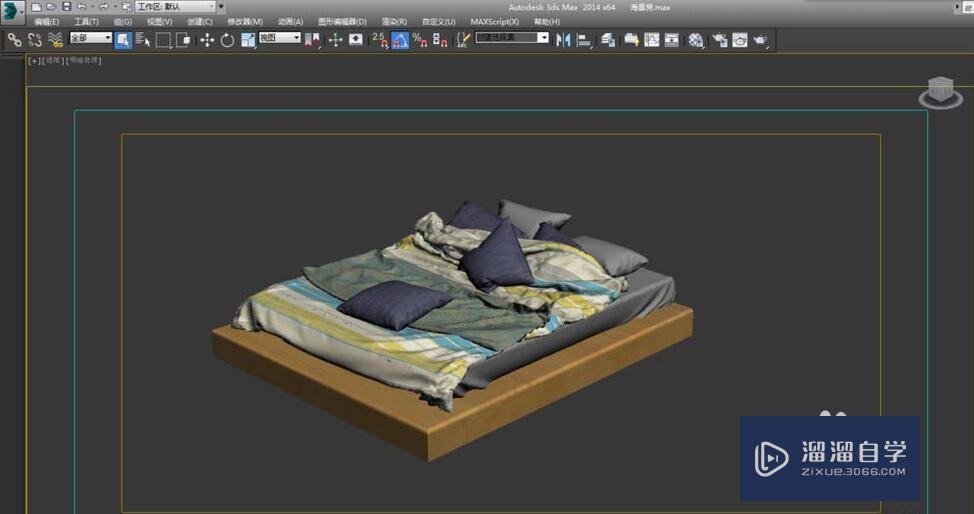
Task: Click the Align tool icon
Action: (584, 40)
